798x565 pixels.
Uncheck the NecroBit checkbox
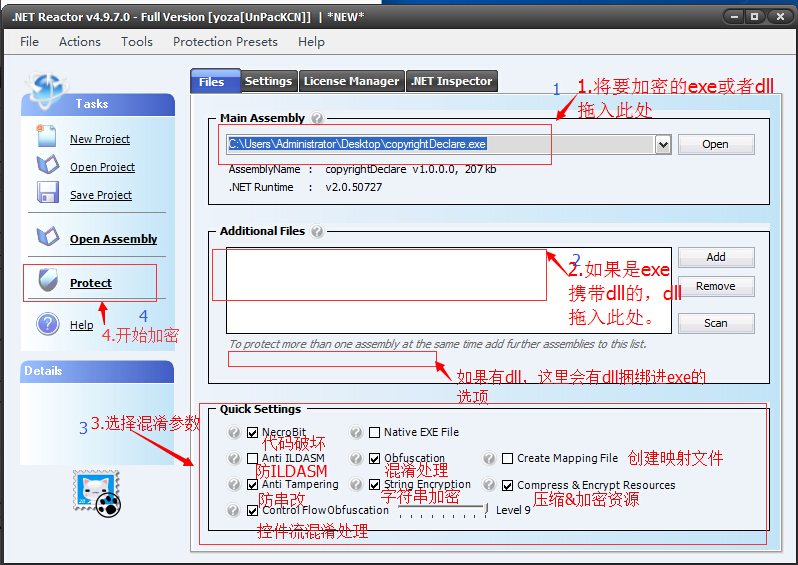[x=253, y=433]
